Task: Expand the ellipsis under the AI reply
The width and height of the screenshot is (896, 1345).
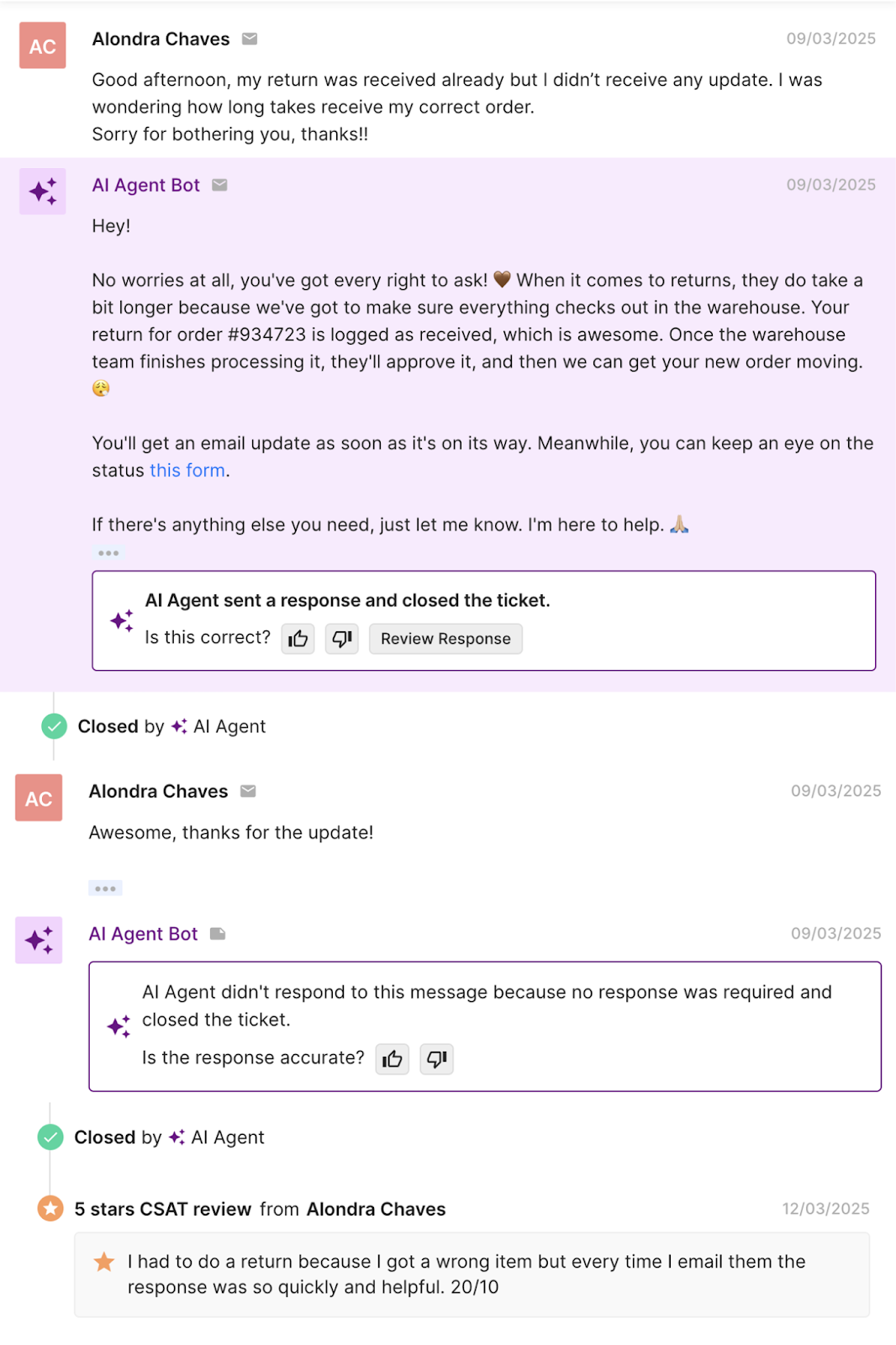Action: [108, 552]
